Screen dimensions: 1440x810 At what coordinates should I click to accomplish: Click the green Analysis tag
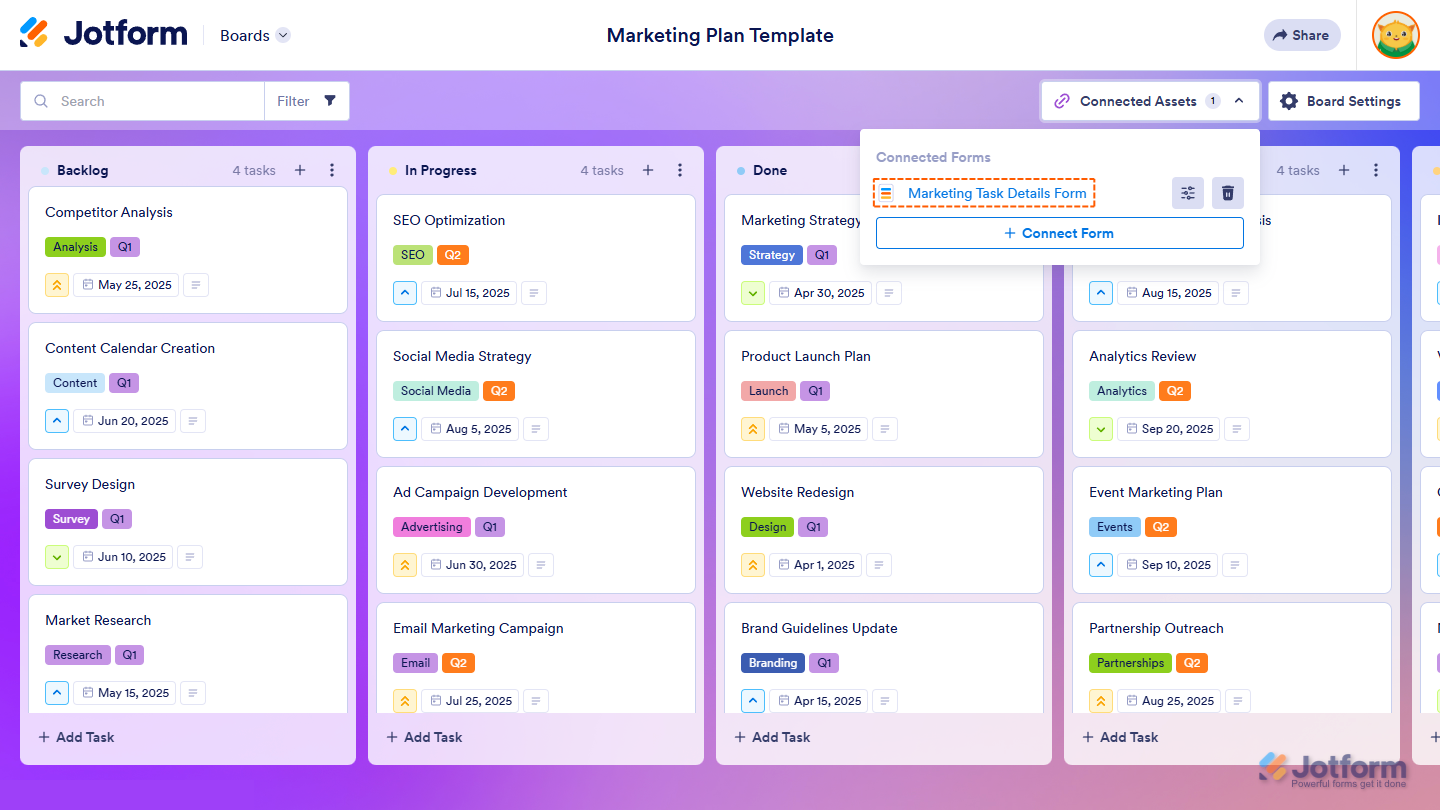[x=75, y=247]
